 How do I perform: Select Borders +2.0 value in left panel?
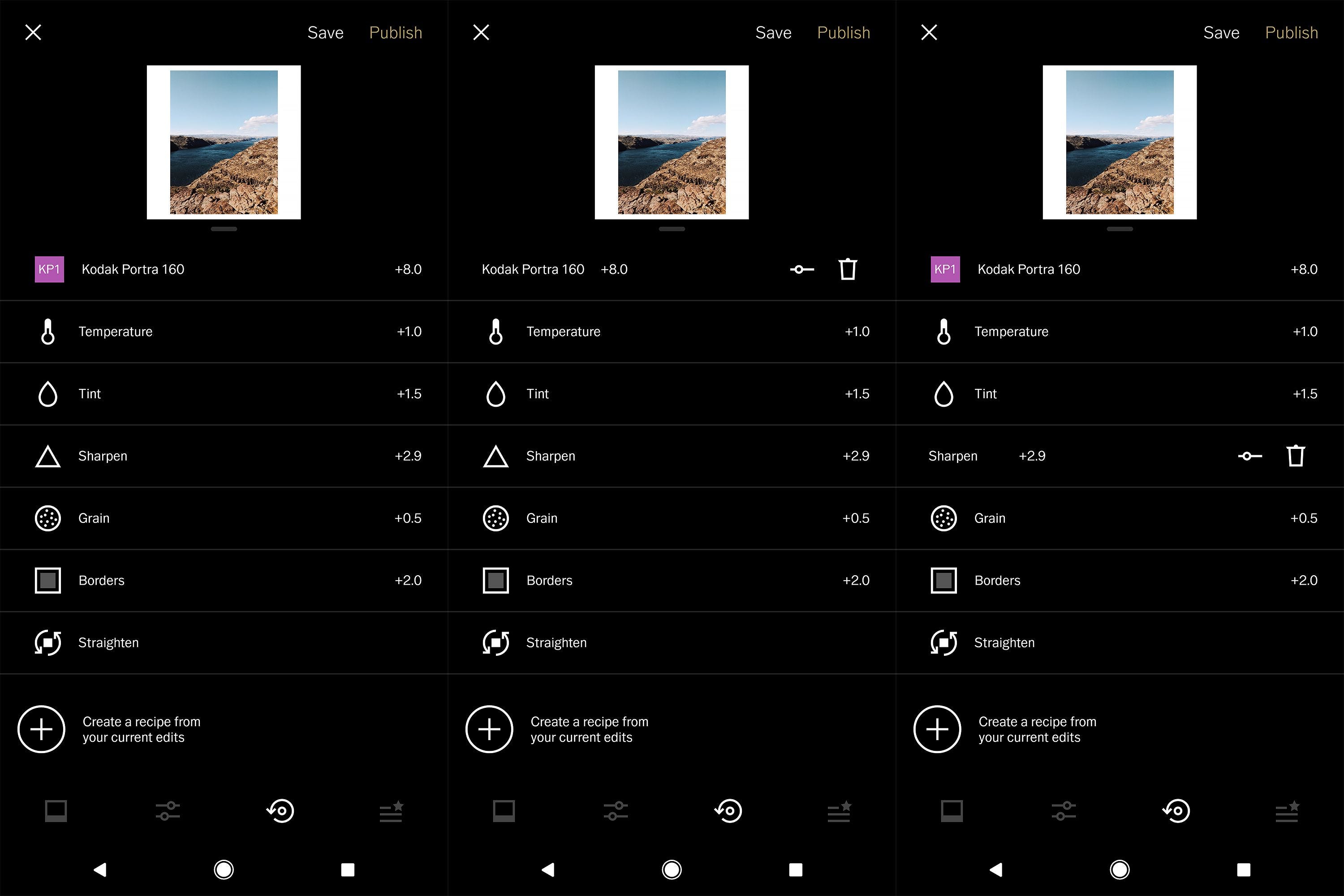tap(408, 581)
